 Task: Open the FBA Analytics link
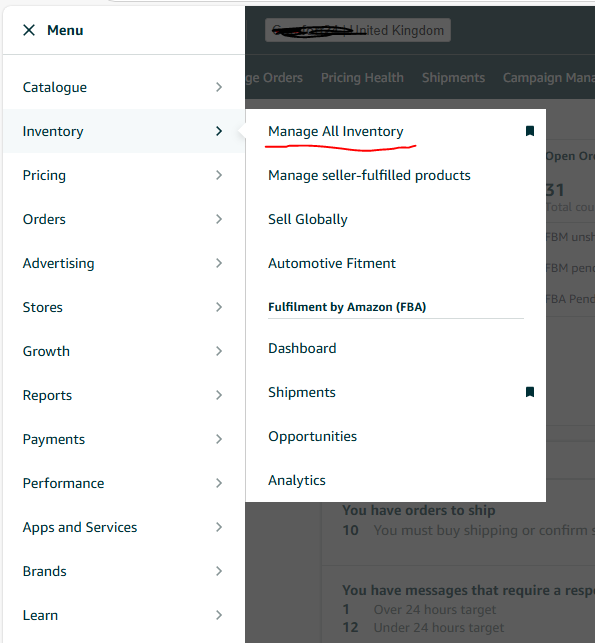297,480
